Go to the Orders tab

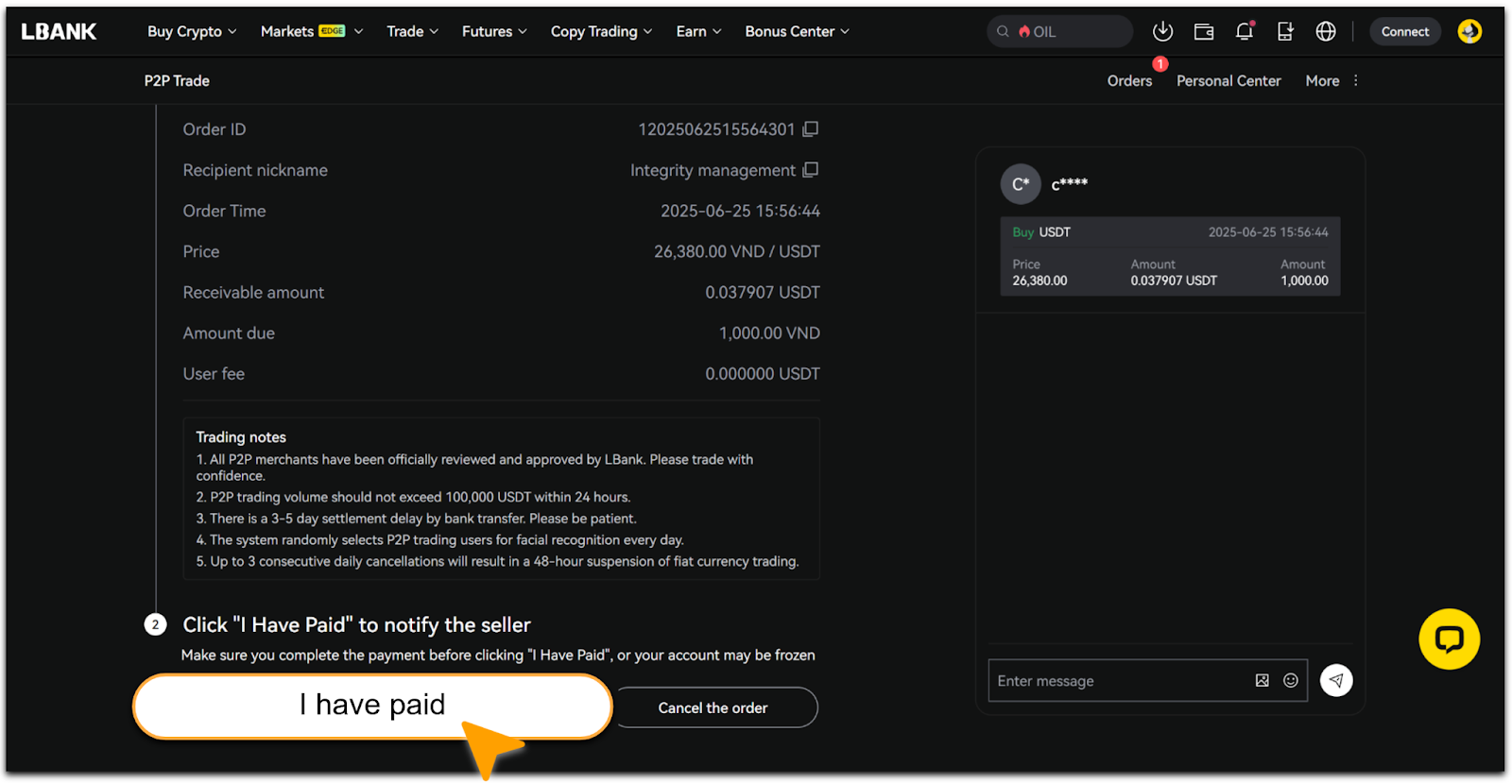click(1129, 81)
